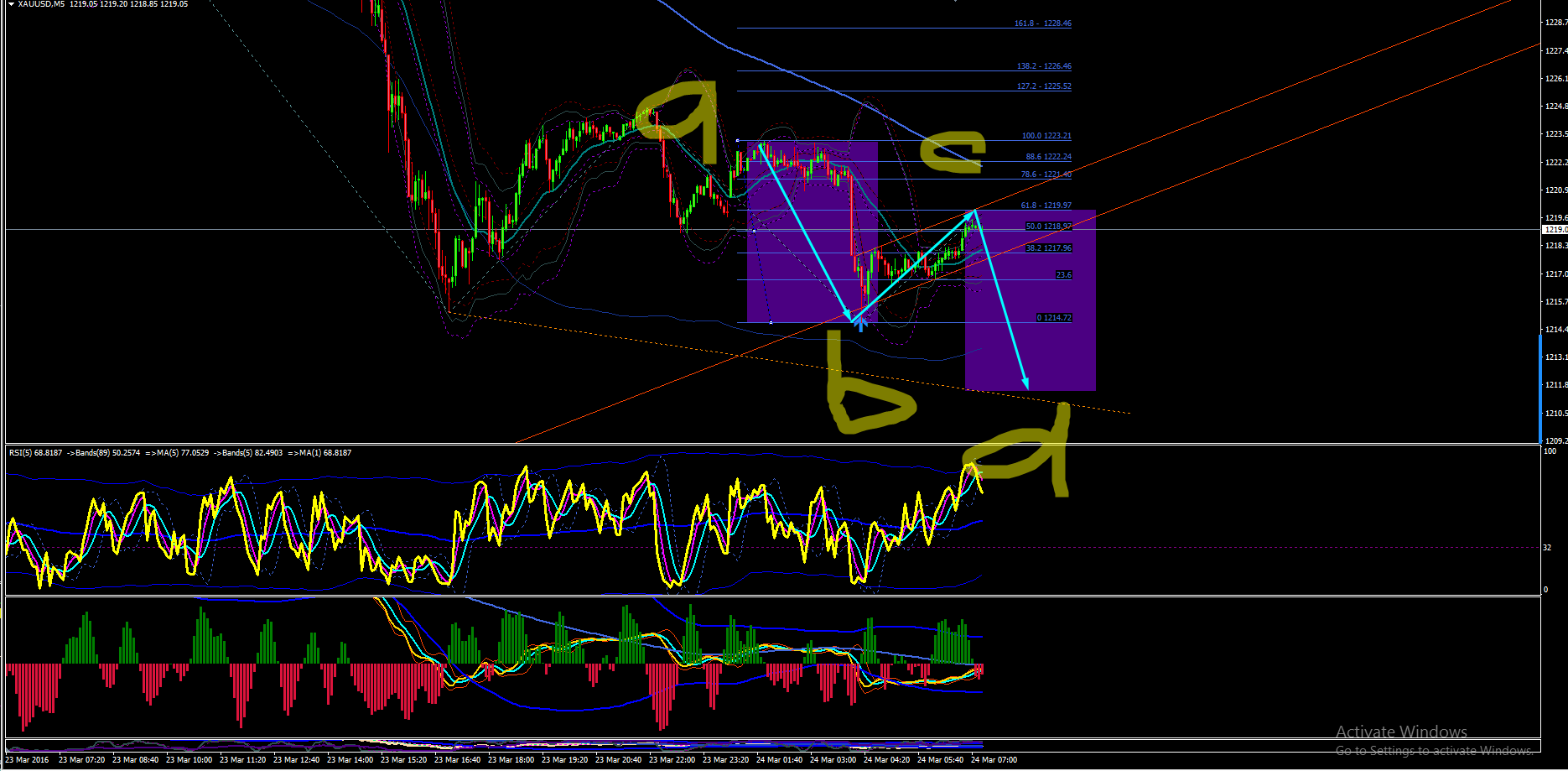Select the blue arrow marker at the swing low
1568x771 pixels.
[x=860, y=323]
